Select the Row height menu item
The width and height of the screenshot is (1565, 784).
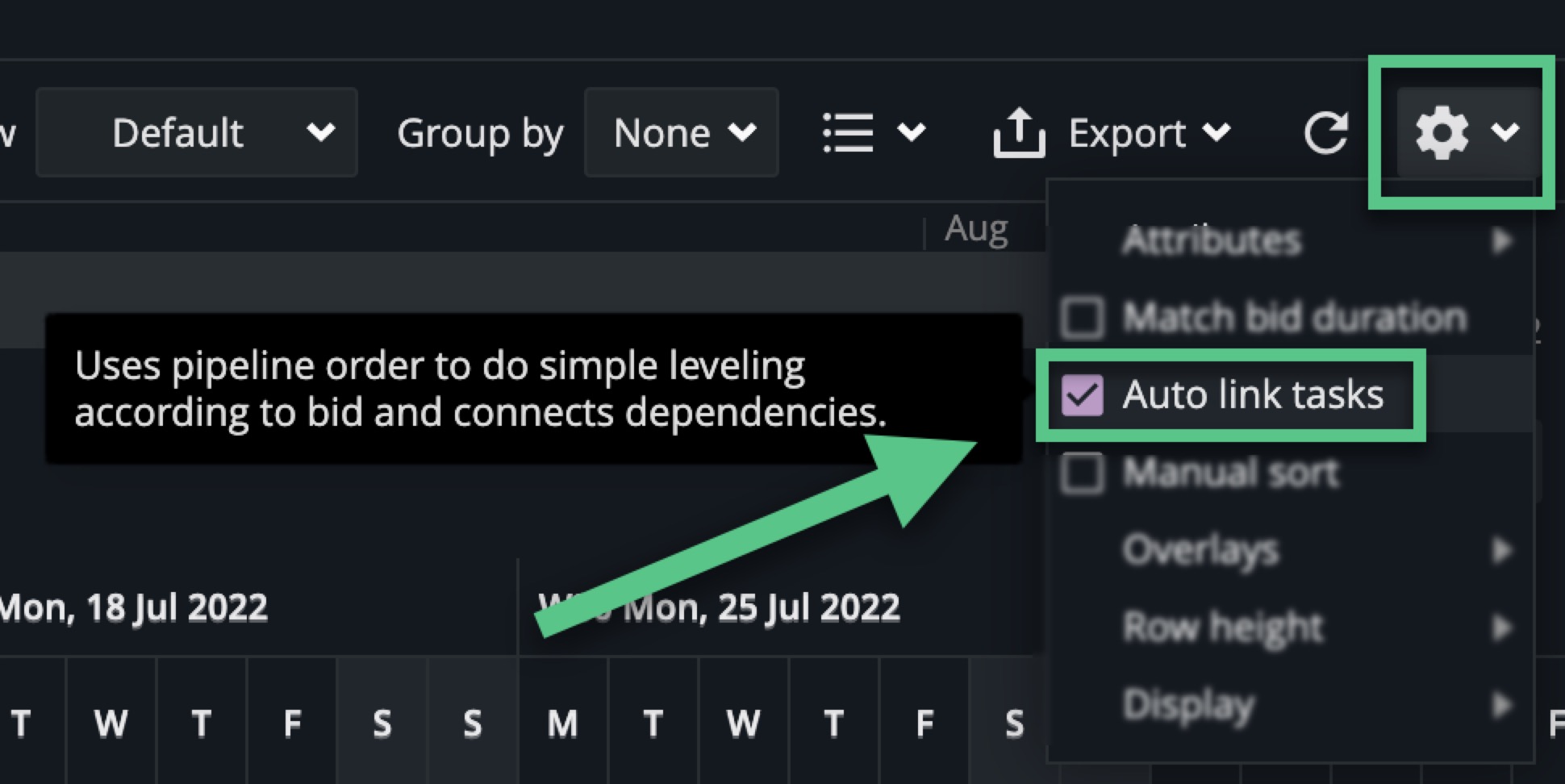tap(1222, 627)
